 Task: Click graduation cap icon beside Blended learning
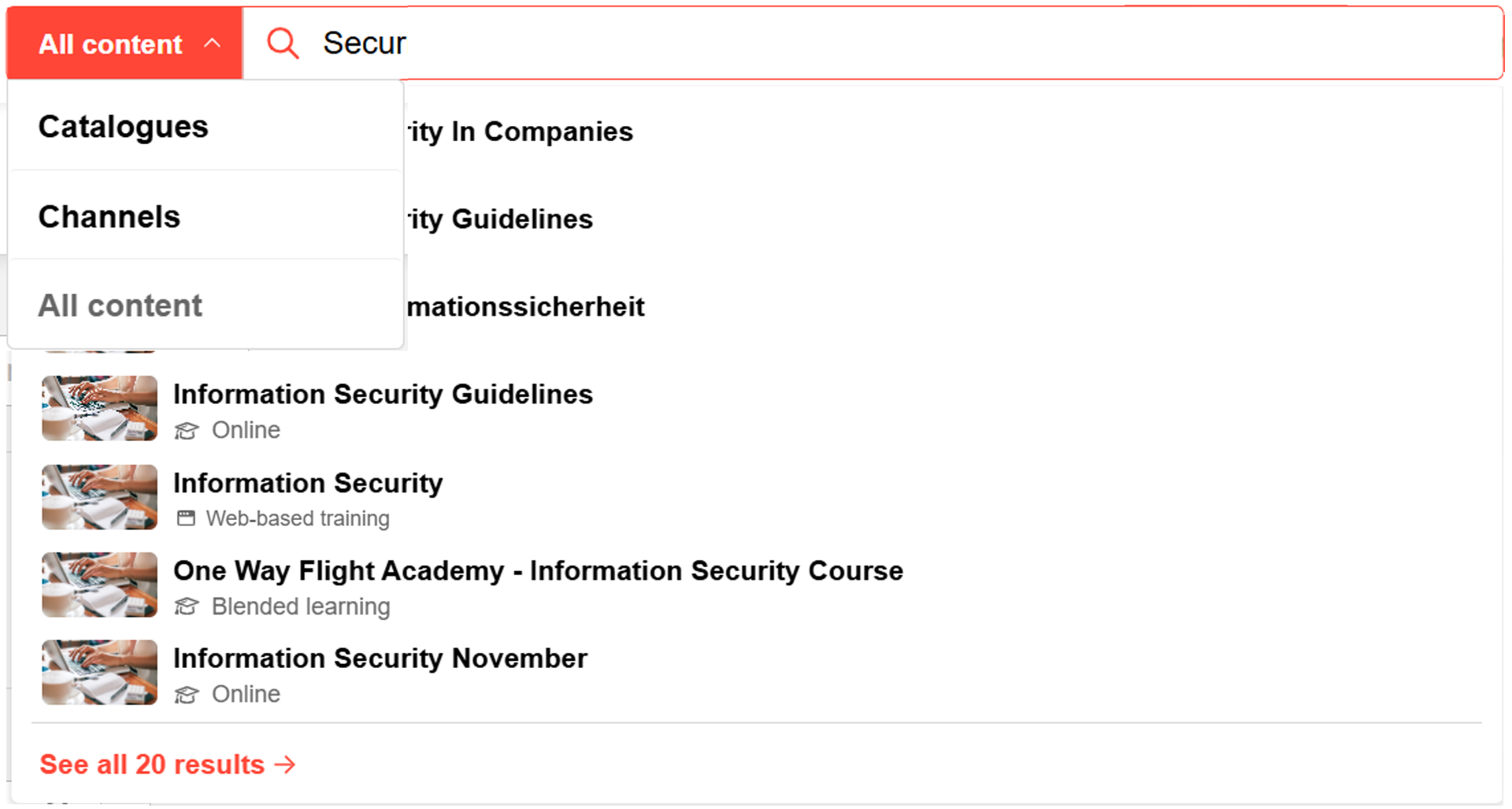pyautogui.click(x=187, y=607)
